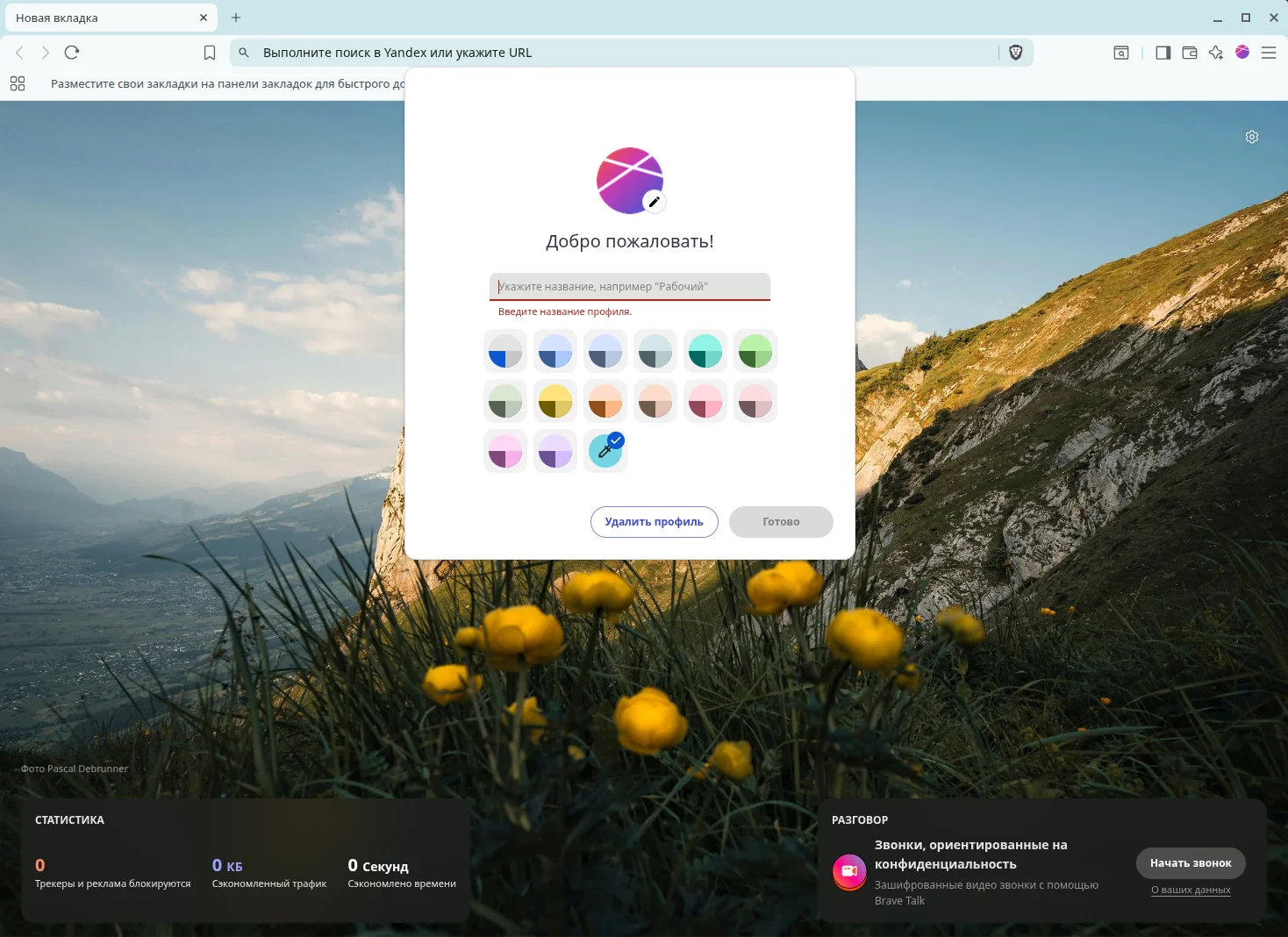Open tab apps grid in bookmarks bar
Viewport: 1288px width, 937px height.
18,84
